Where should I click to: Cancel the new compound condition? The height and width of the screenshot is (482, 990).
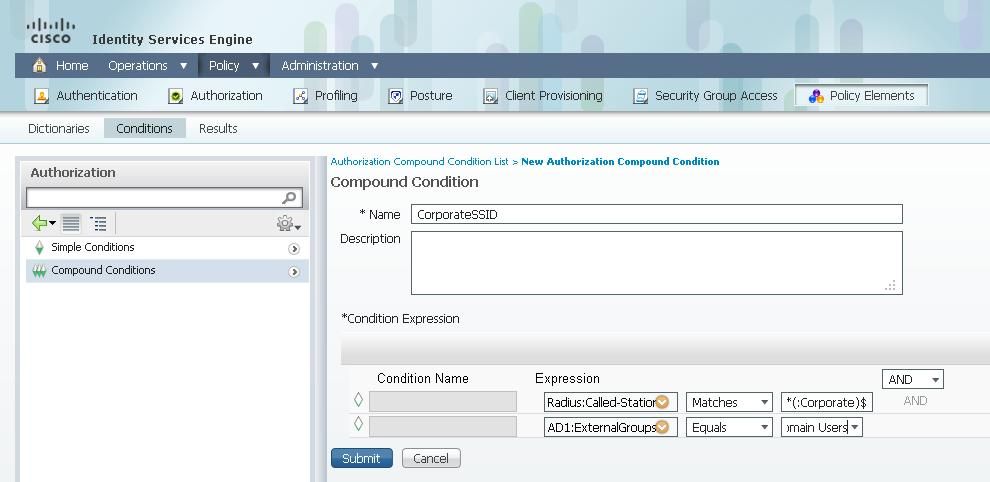(x=431, y=459)
